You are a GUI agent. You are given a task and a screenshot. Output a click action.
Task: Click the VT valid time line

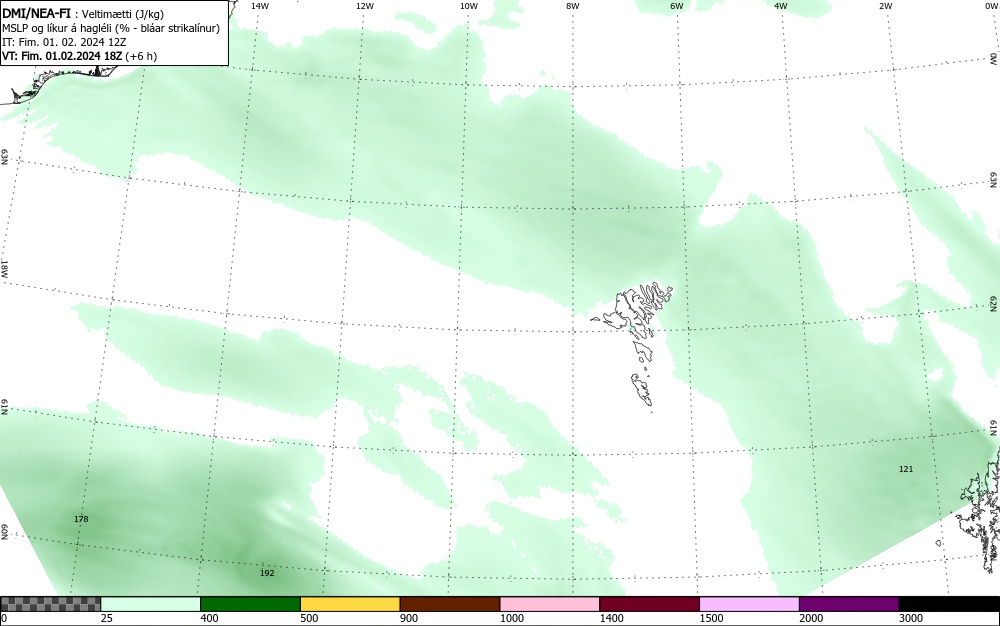coord(80,56)
